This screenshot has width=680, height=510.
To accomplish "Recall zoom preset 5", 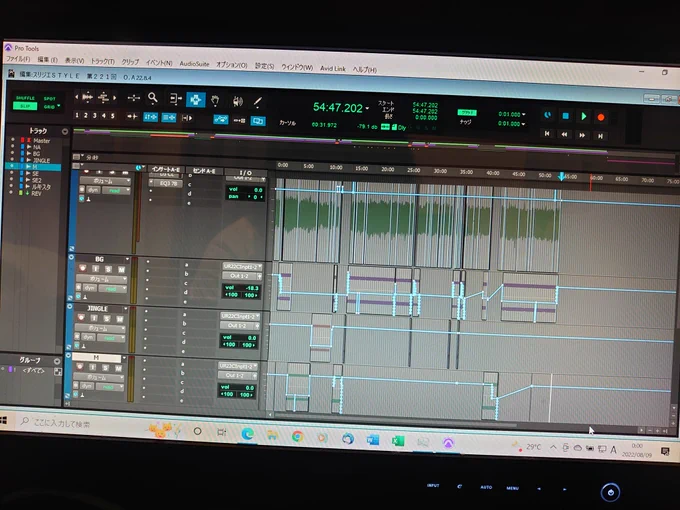I will pyautogui.click(x=112, y=116).
